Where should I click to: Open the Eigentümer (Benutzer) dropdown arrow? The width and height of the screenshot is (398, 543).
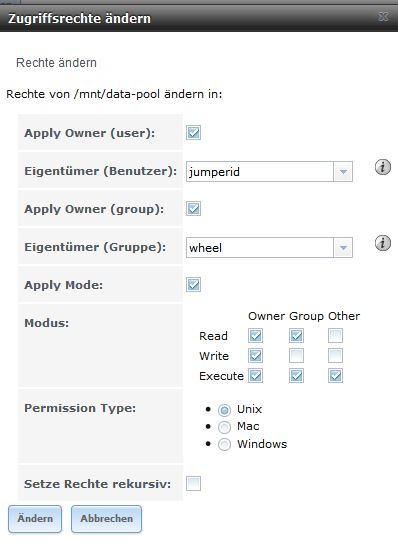pos(343,171)
